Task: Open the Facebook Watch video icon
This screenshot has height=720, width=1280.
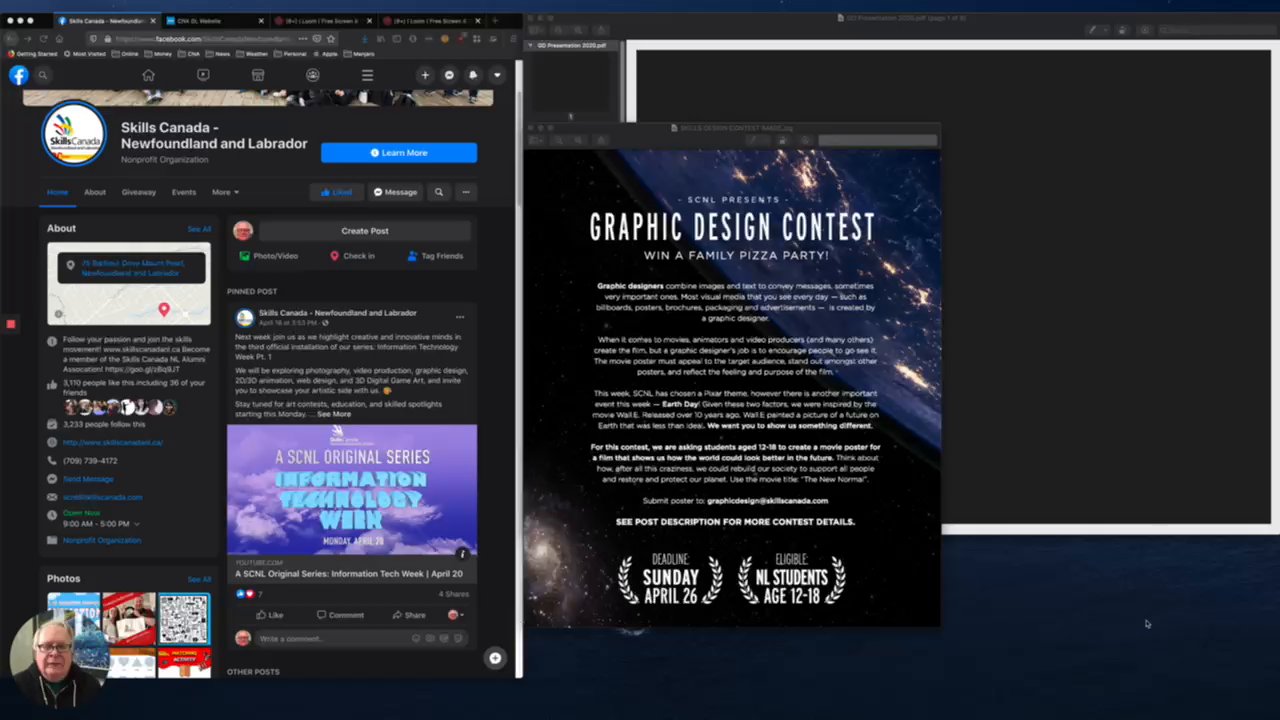Action: [203, 75]
